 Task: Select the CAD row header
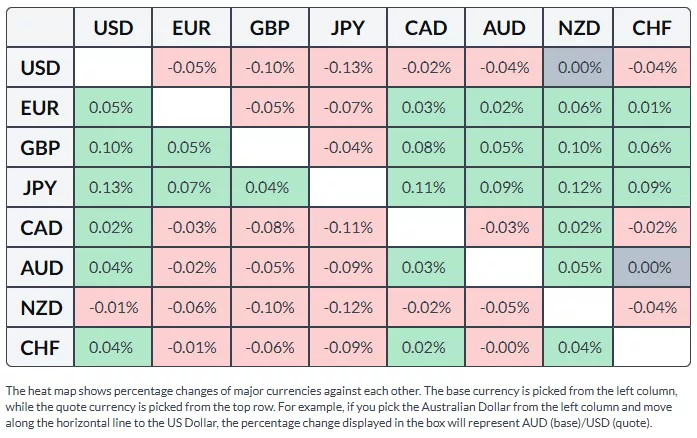tap(41, 228)
